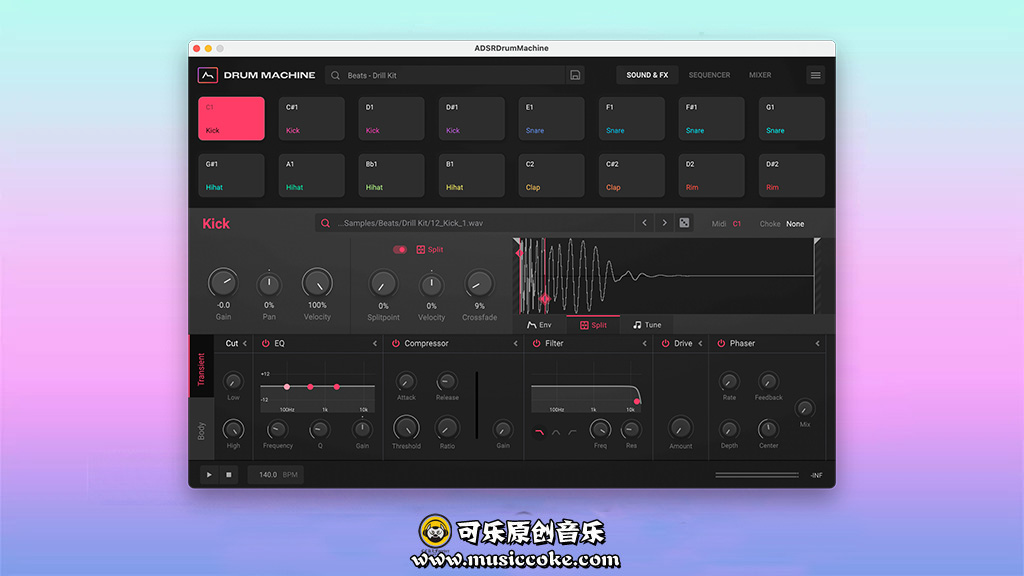This screenshot has height=576, width=1024.
Task: Pick a random sample with dice icon
Action: (684, 223)
